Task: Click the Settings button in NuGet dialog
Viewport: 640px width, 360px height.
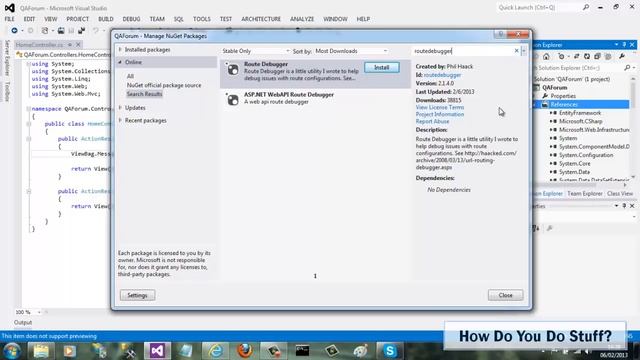Action: 138,295
